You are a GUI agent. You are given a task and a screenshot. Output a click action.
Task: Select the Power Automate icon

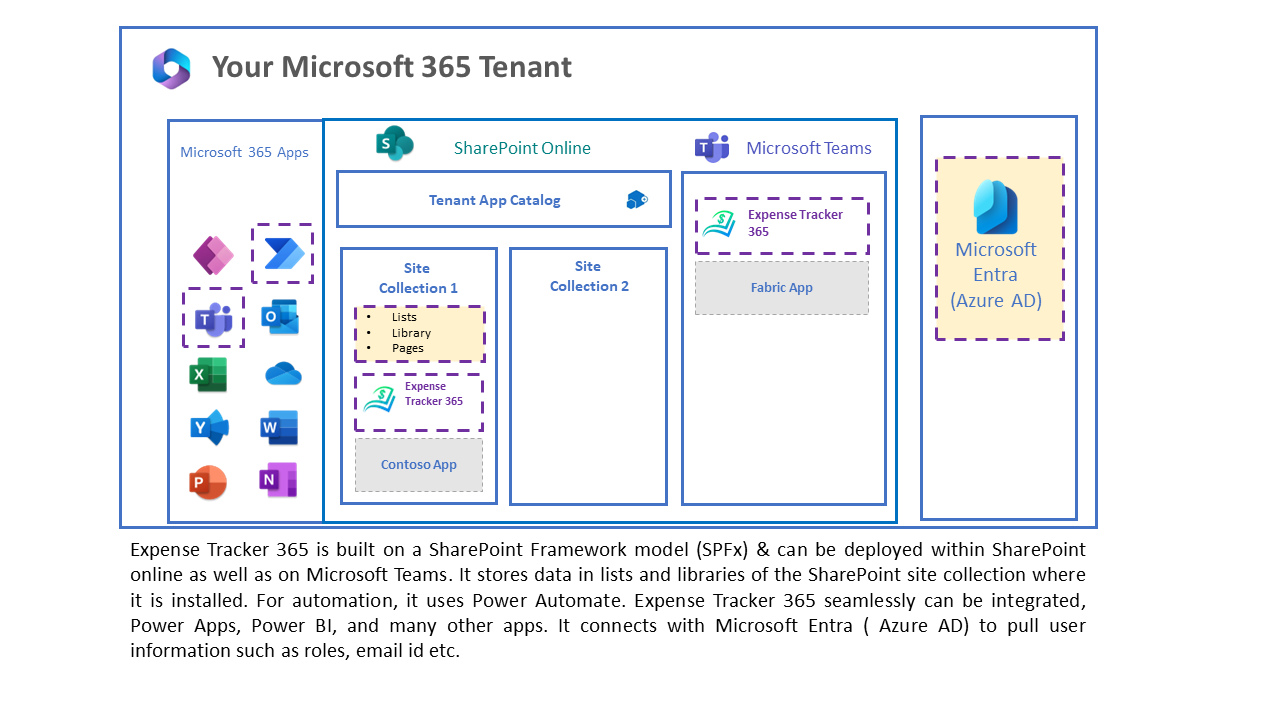[284, 254]
